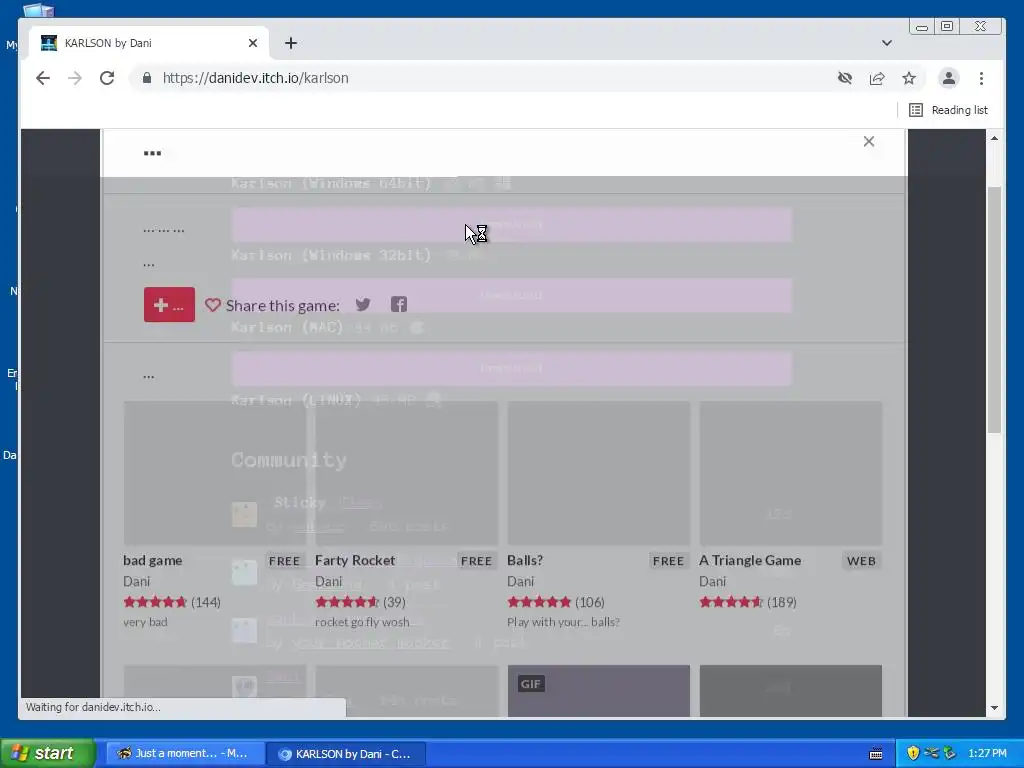1024x768 pixels.
Task: Close the lightbox with the X button
Action: (869, 142)
